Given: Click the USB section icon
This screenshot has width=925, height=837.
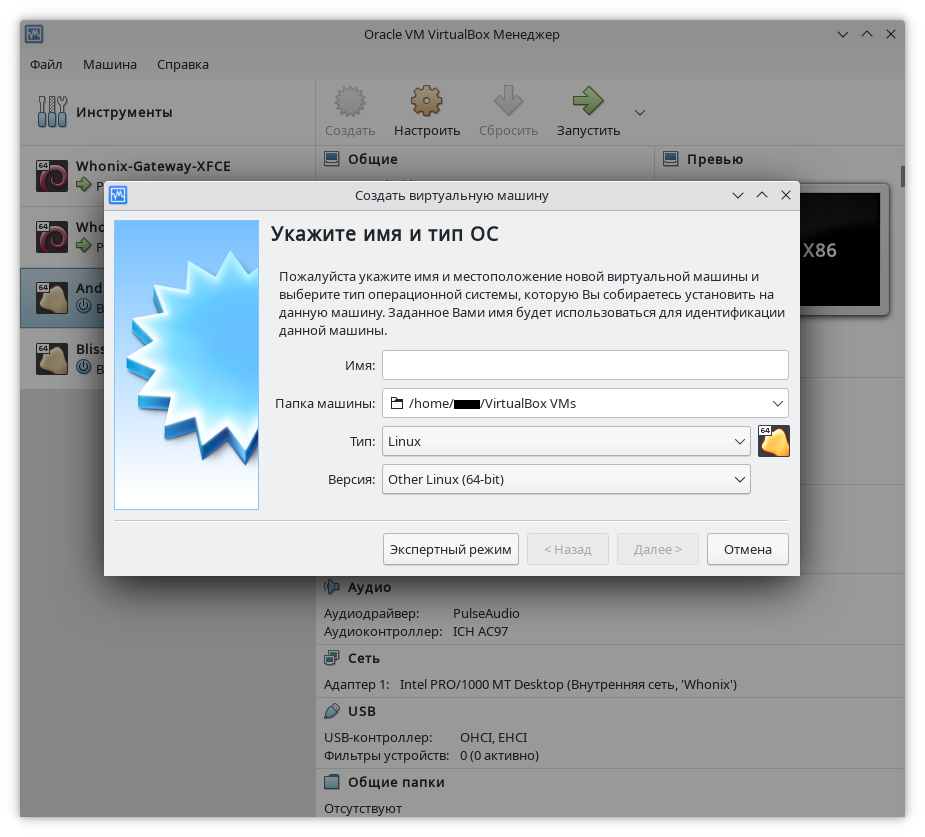Looking at the screenshot, I should [332, 711].
